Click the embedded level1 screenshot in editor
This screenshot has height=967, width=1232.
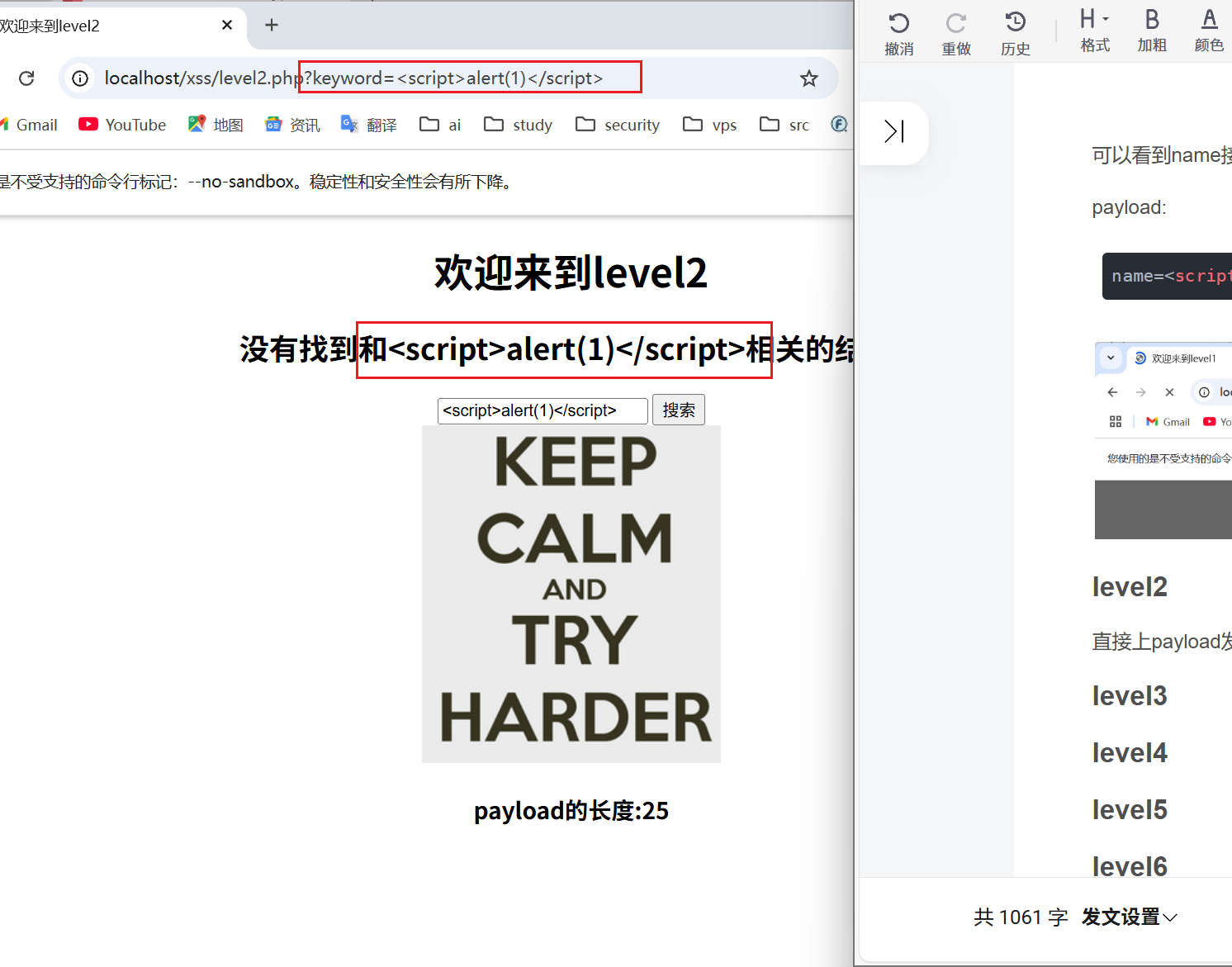(1163, 440)
